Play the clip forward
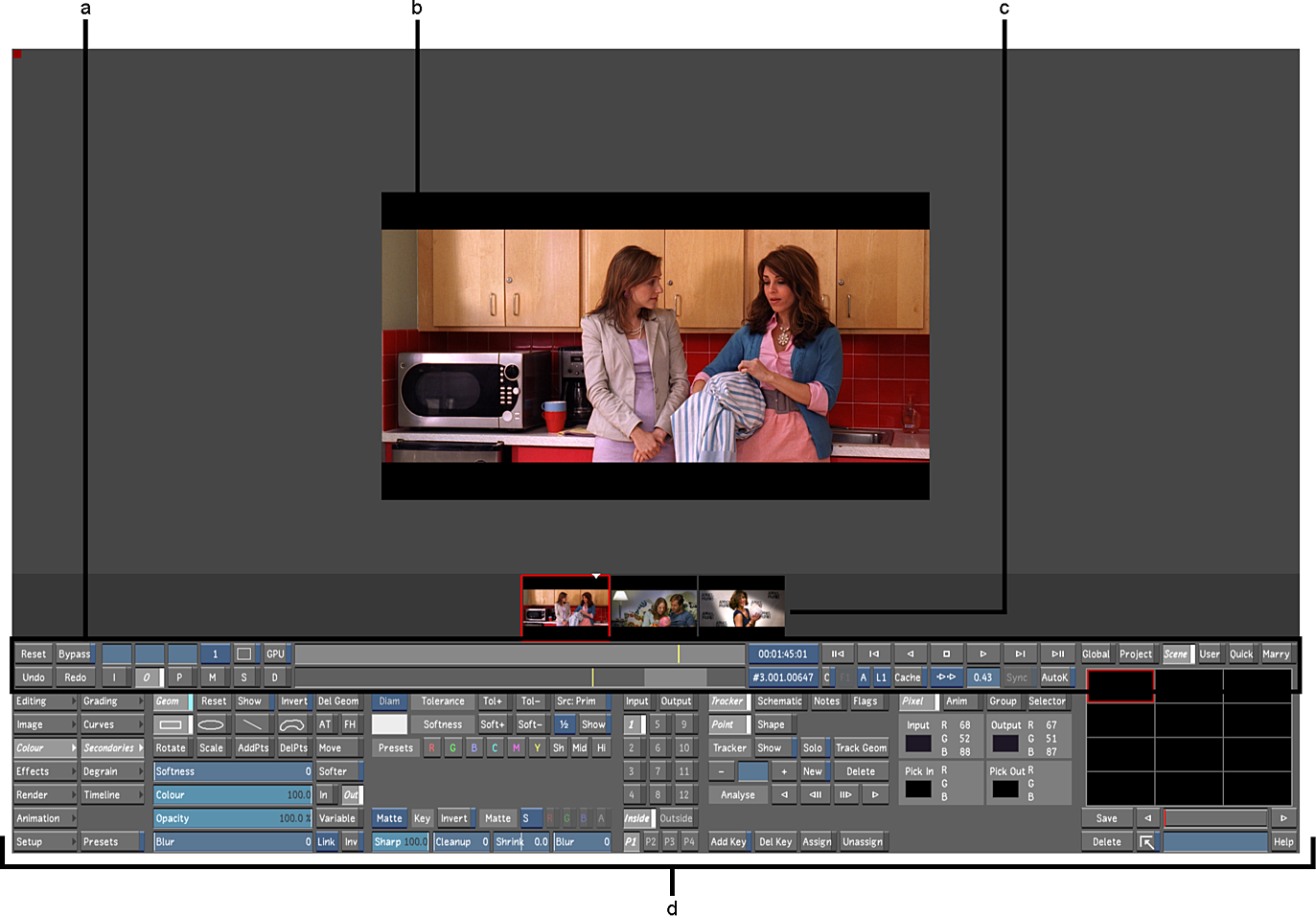 [983, 653]
